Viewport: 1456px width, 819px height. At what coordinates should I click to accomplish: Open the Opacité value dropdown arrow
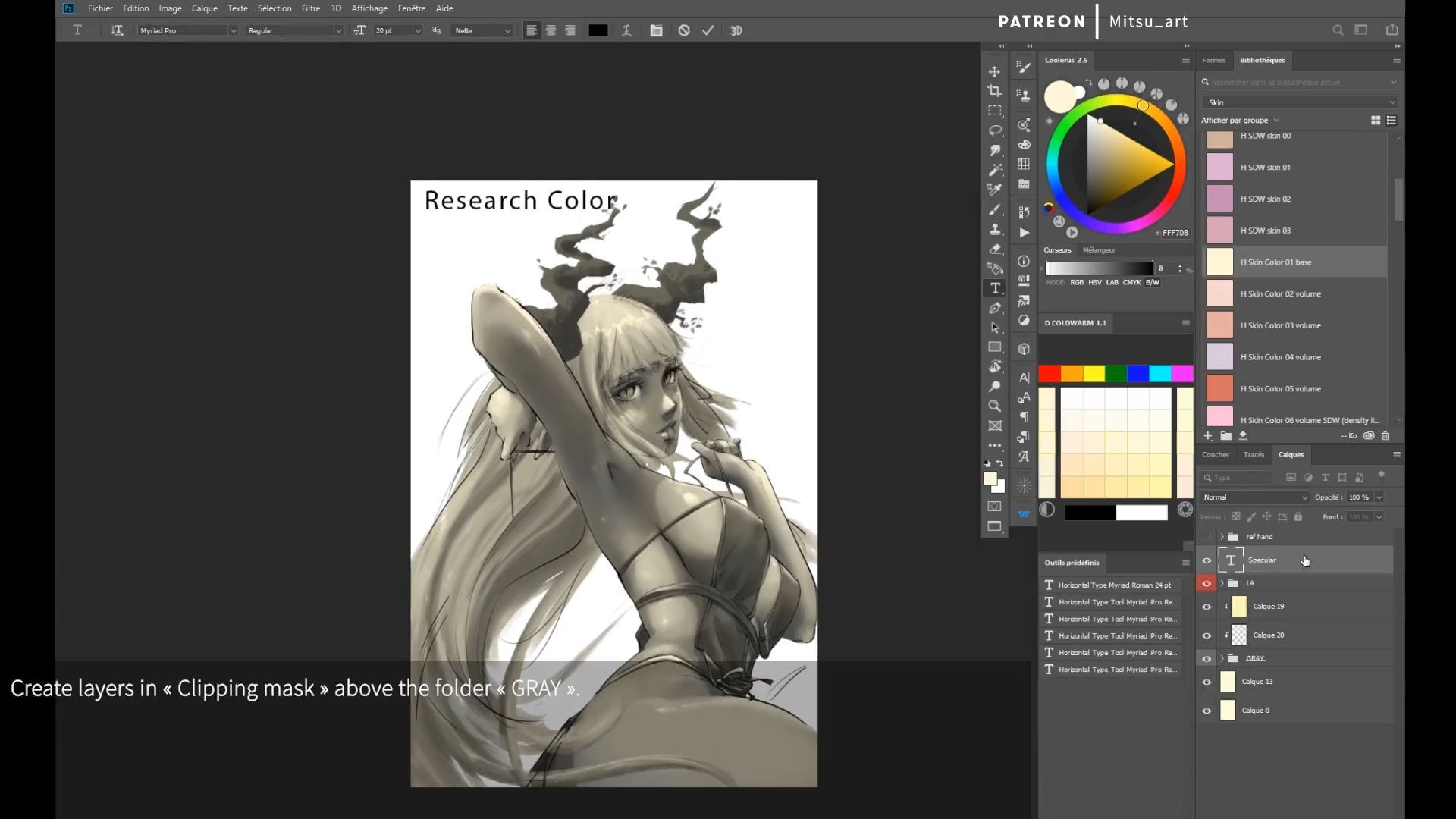point(1379,497)
